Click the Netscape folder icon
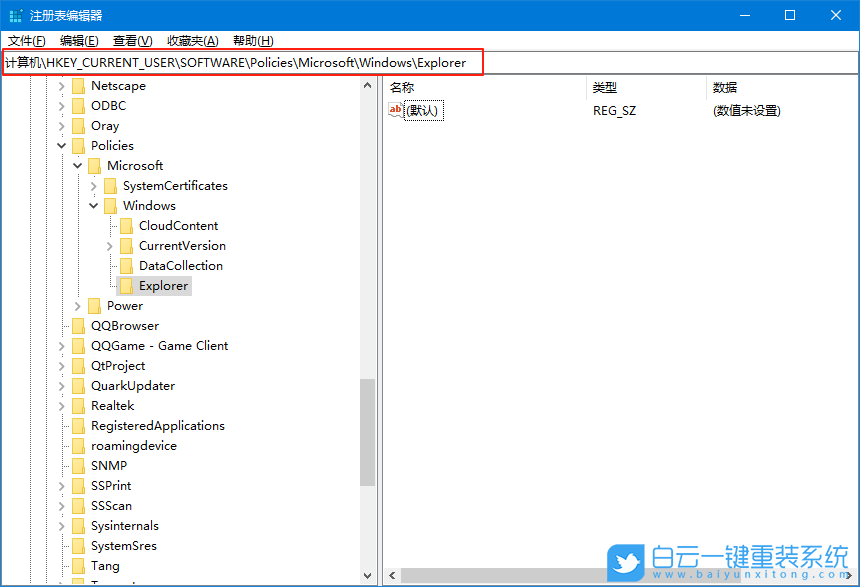The height and width of the screenshot is (587, 860). pos(79,85)
